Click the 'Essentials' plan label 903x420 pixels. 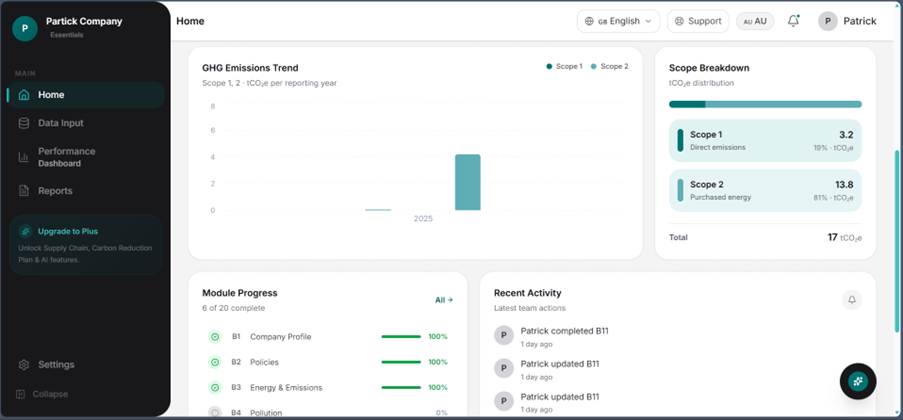coord(66,35)
